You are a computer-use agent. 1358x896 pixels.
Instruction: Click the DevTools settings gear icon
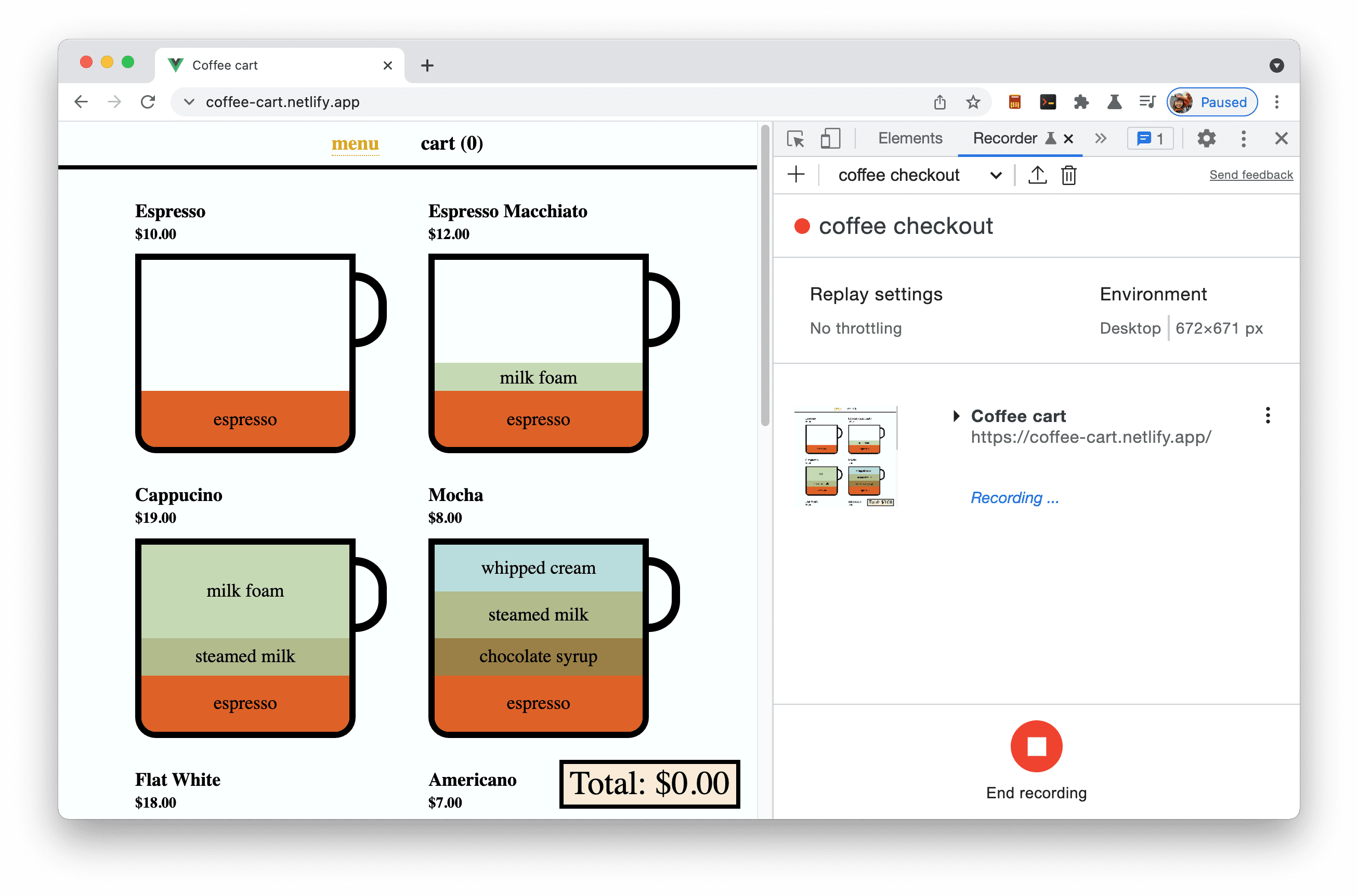click(1207, 140)
